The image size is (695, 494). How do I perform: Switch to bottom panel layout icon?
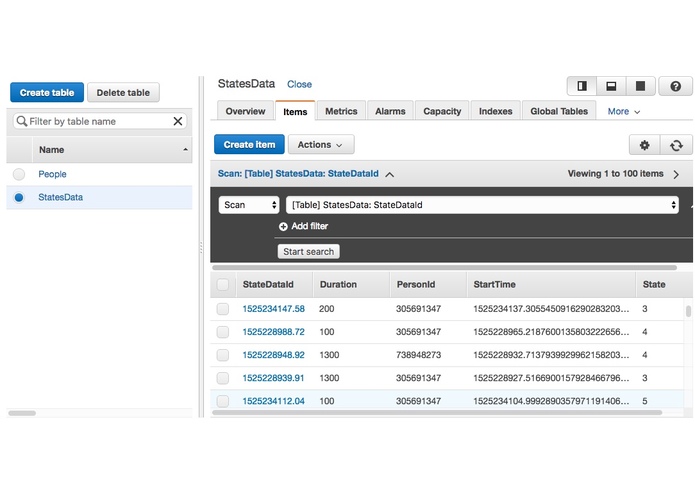point(611,86)
